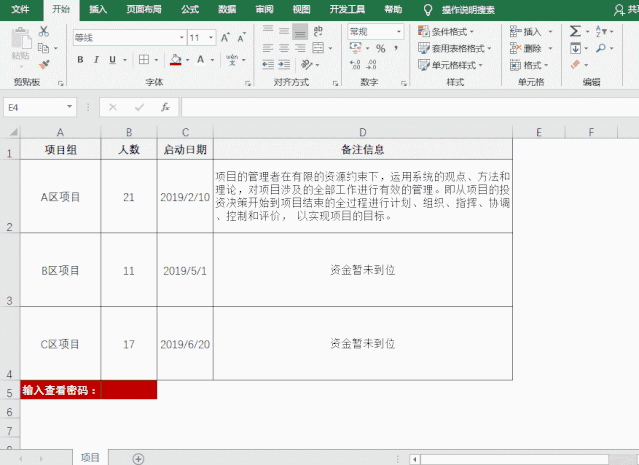Viewport: 639px width, 465px height.
Task: Click the increase font size icon
Action: pyautogui.click(x=225, y=37)
